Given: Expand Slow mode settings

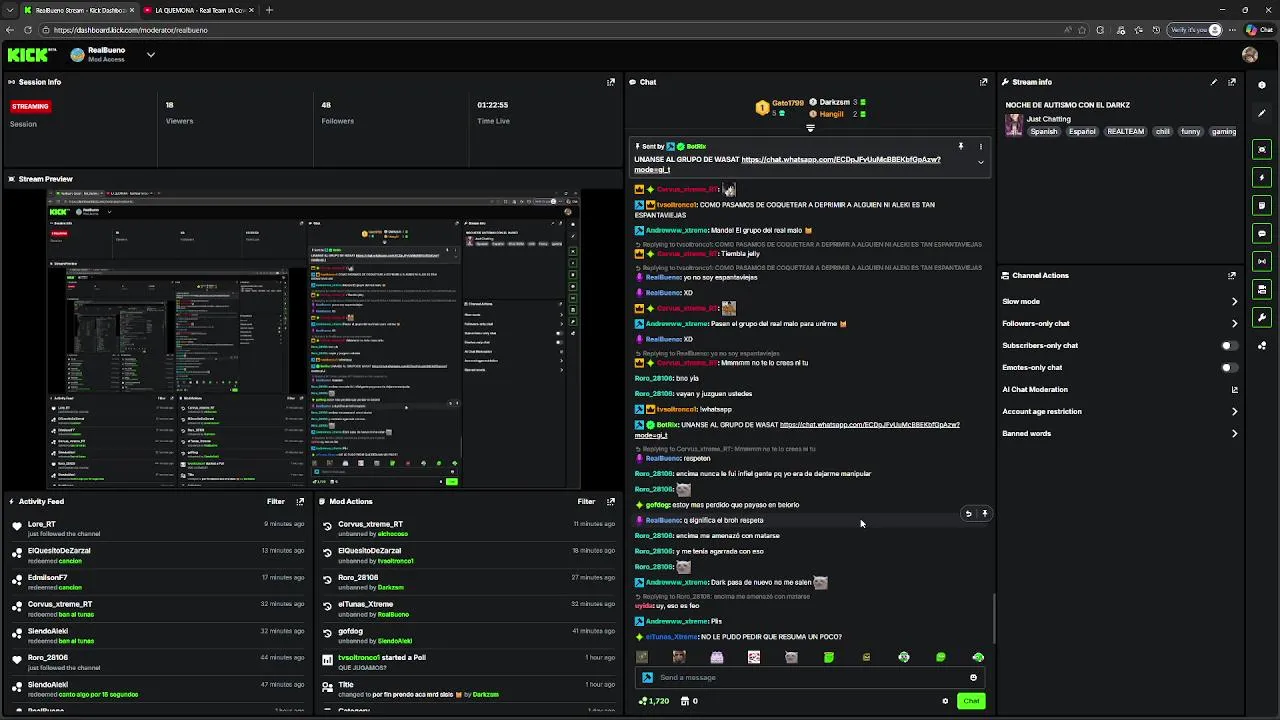Looking at the screenshot, I should point(1234,301).
